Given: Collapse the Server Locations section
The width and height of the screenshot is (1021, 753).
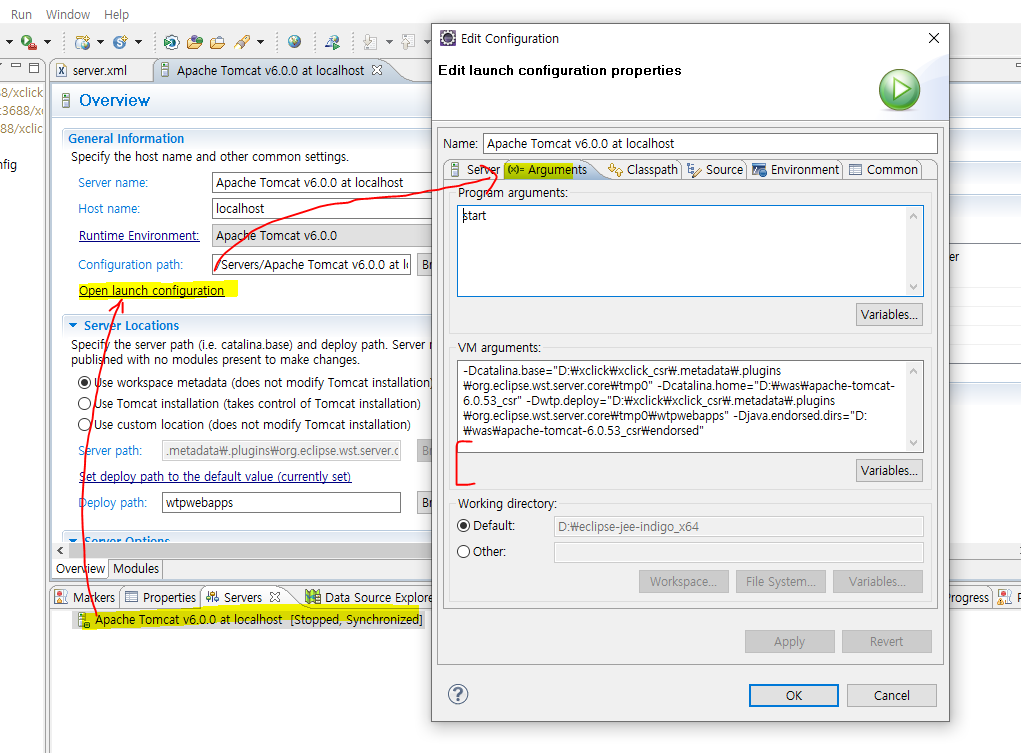Looking at the screenshot, I should click(x=73, y=325).
